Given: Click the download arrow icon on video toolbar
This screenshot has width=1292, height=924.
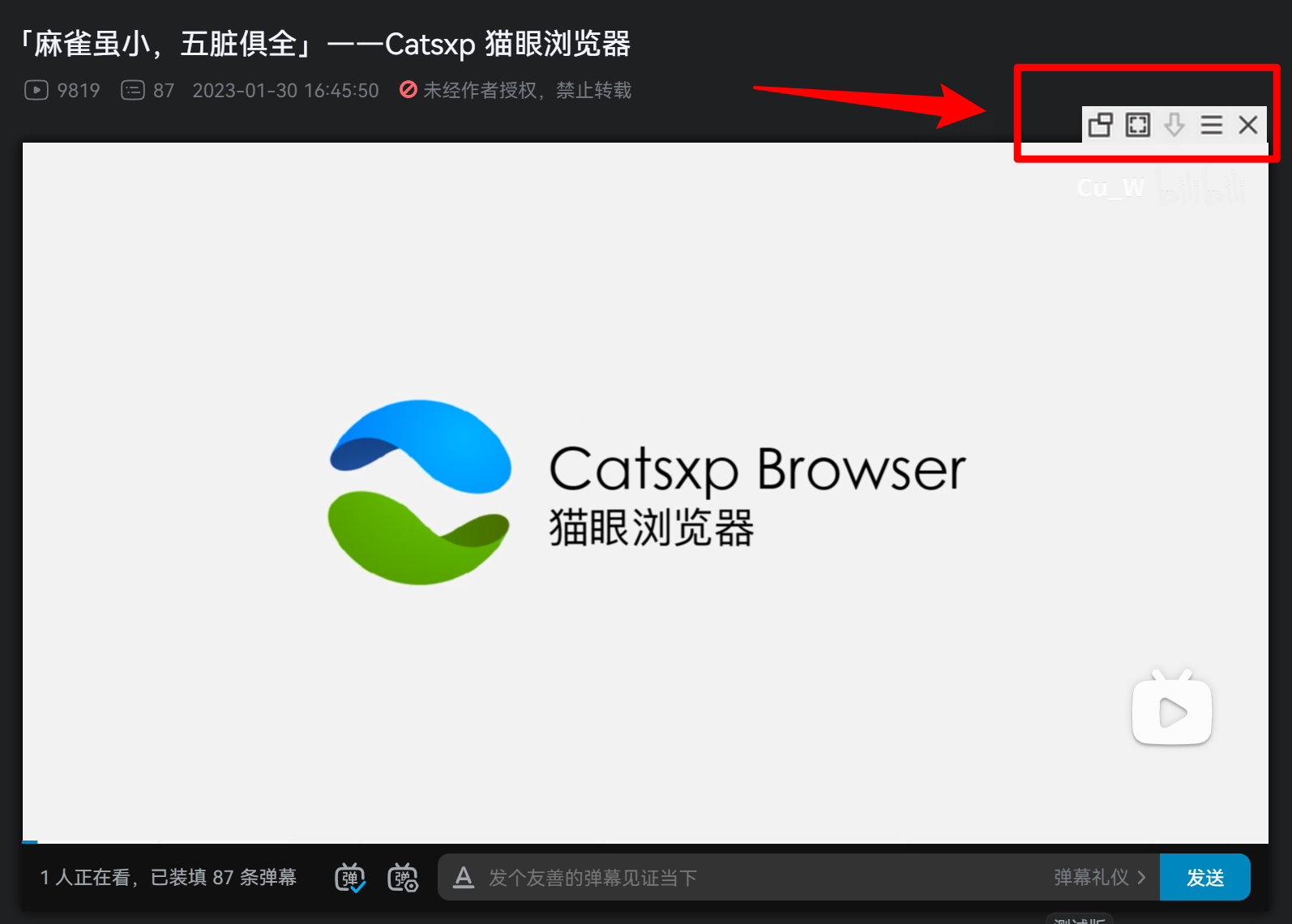Looking at the screenshot, I should click(x=1174, y=125).
